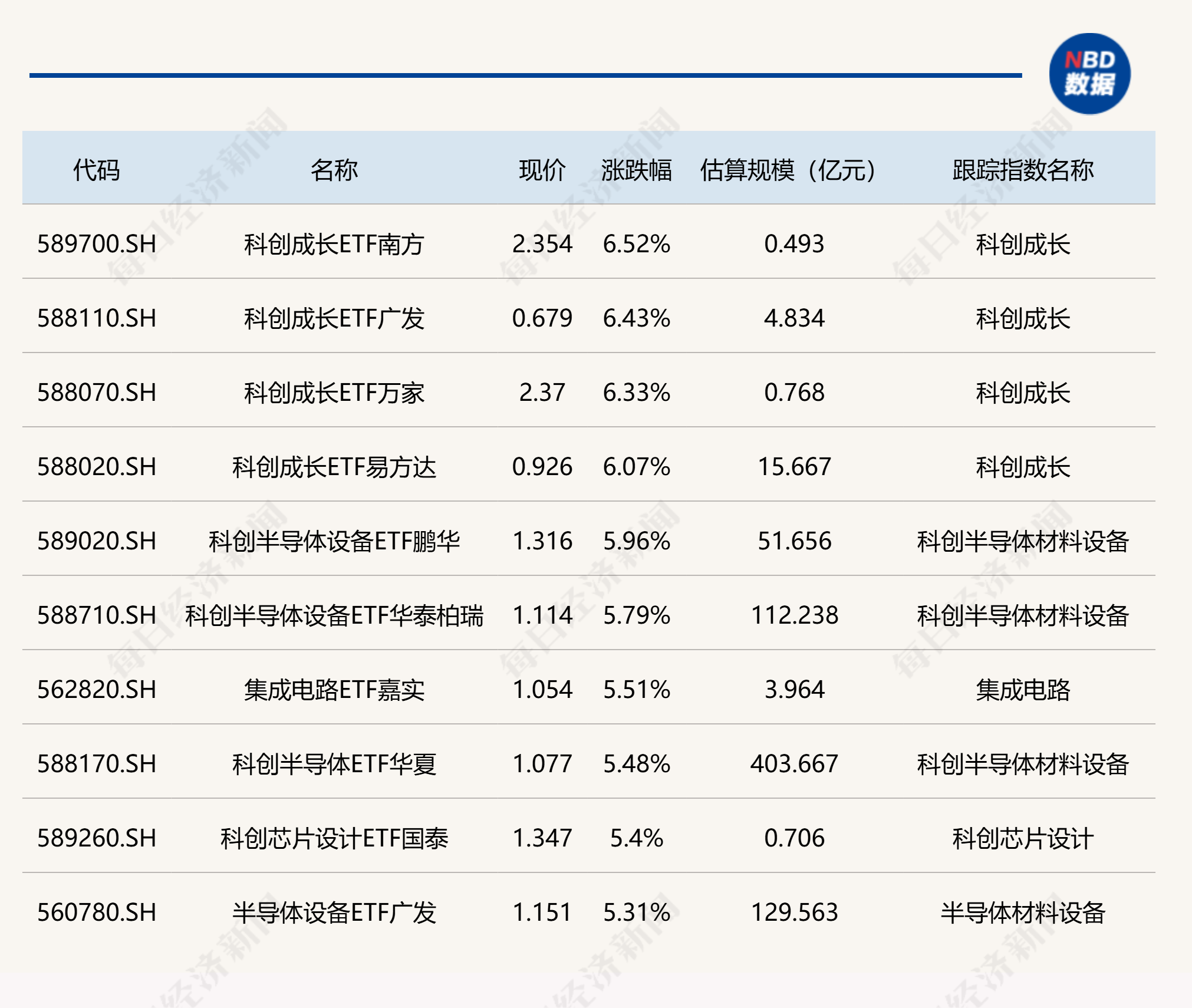Click the NBD数据 logo badge

click(1089, 74)
